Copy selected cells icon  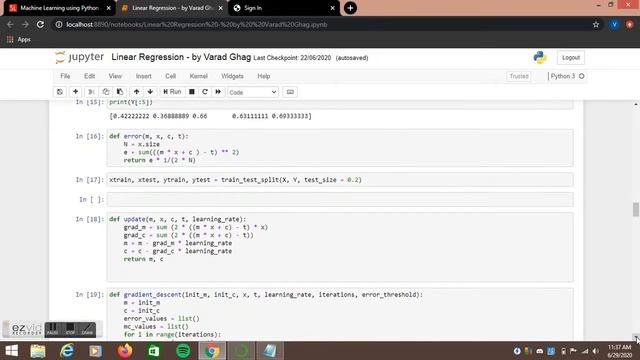tap(106, 92)
